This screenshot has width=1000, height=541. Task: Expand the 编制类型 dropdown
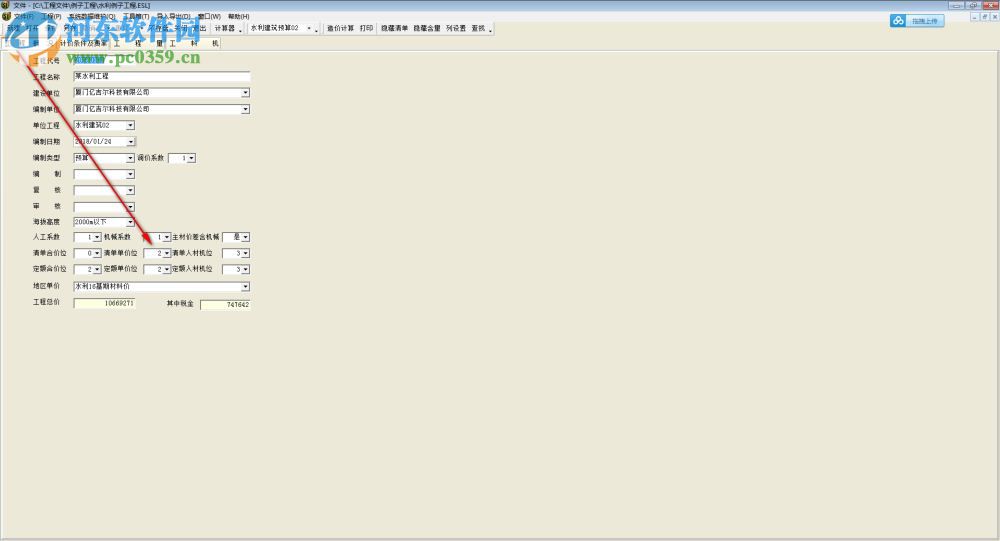pyautogui.click(x=130, y=158)
